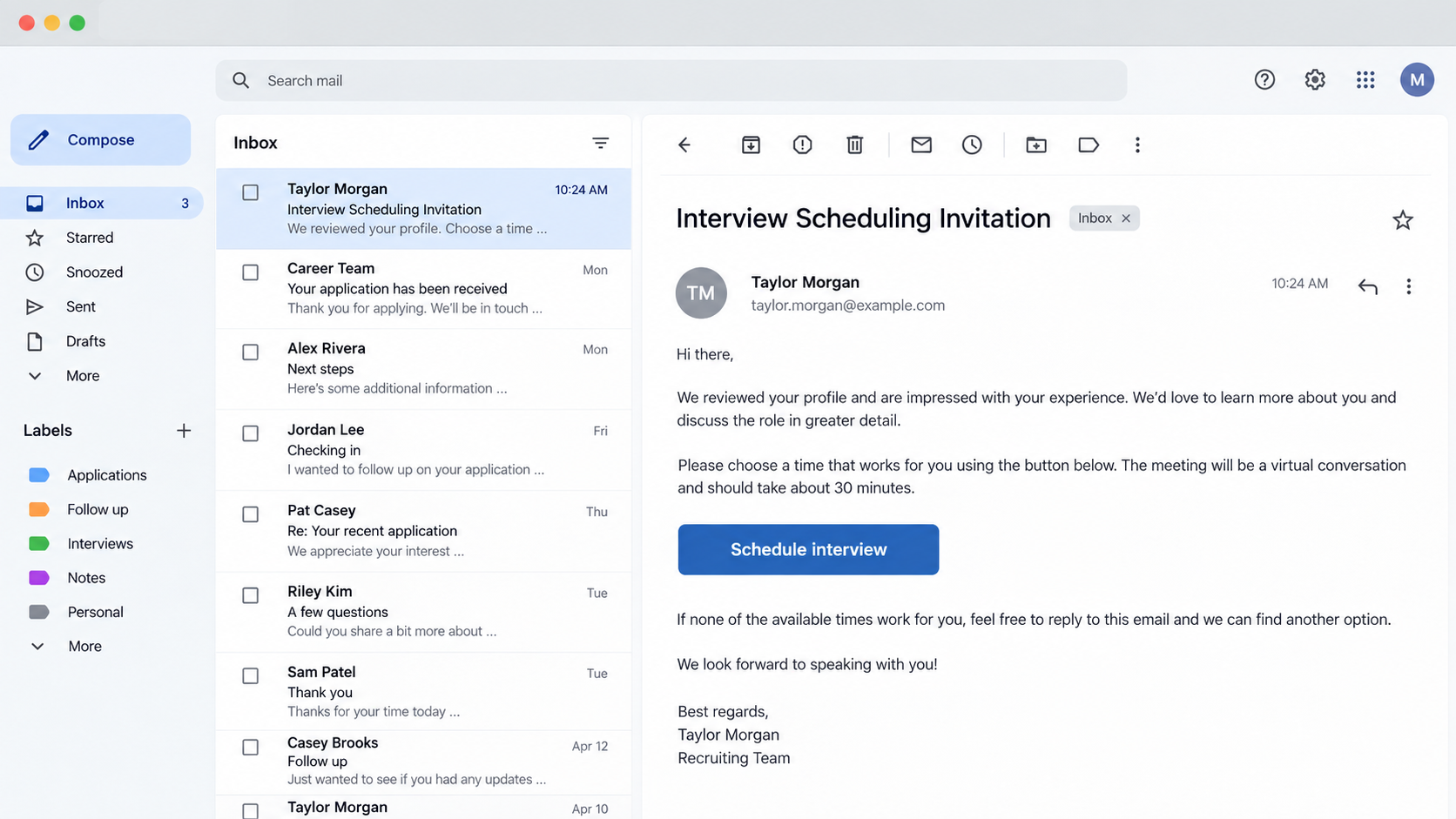Image resolution: width=1456 pixels, height=819 pixels.
Task: Open account avatar M
Action: [x=1417, y=80]
